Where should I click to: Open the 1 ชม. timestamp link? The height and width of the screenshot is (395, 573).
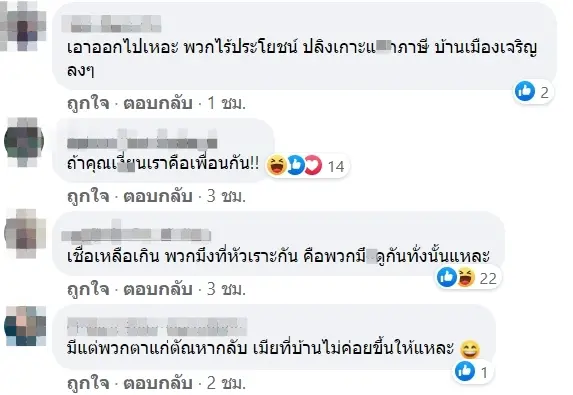pos(227,104)
